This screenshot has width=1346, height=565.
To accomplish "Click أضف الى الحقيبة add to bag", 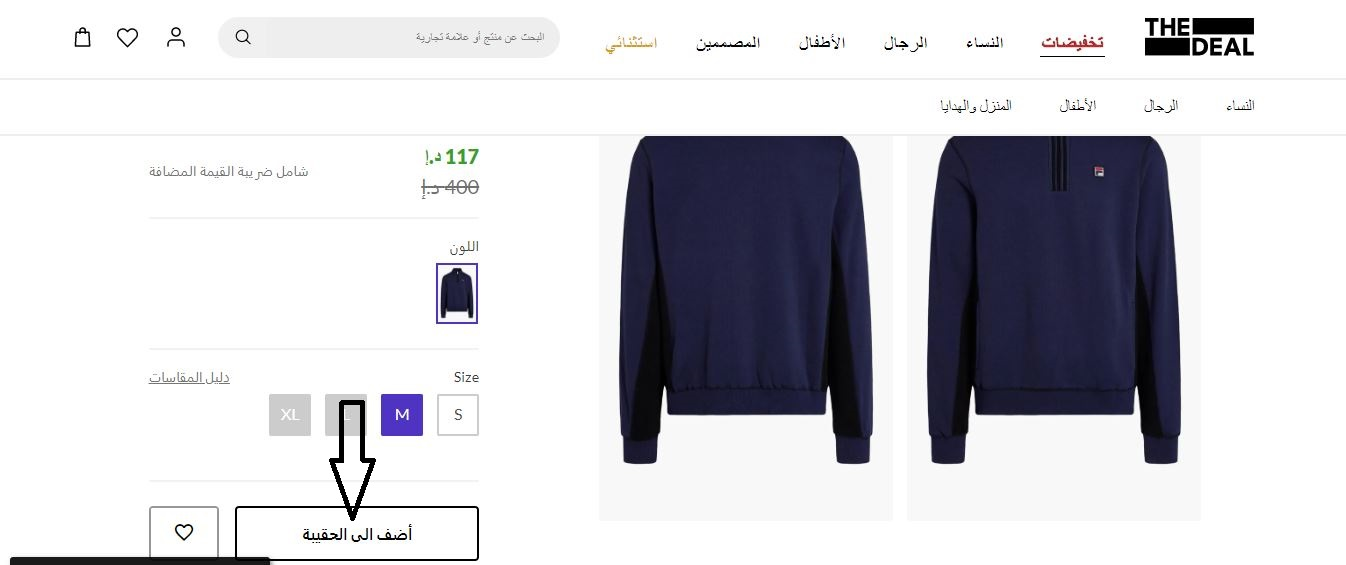I will [357, 534].
